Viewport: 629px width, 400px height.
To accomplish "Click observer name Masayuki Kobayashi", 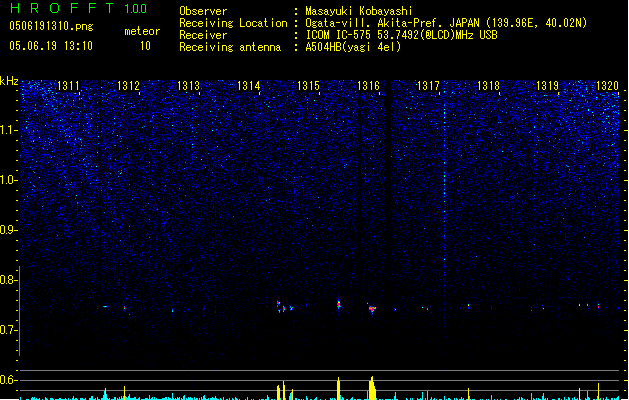I will click(x=359, y=11).
